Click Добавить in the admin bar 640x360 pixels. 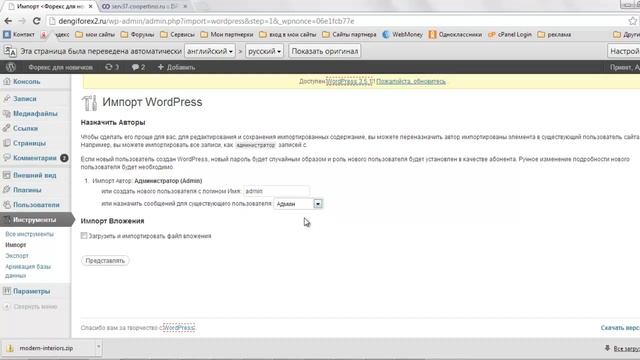176,67
